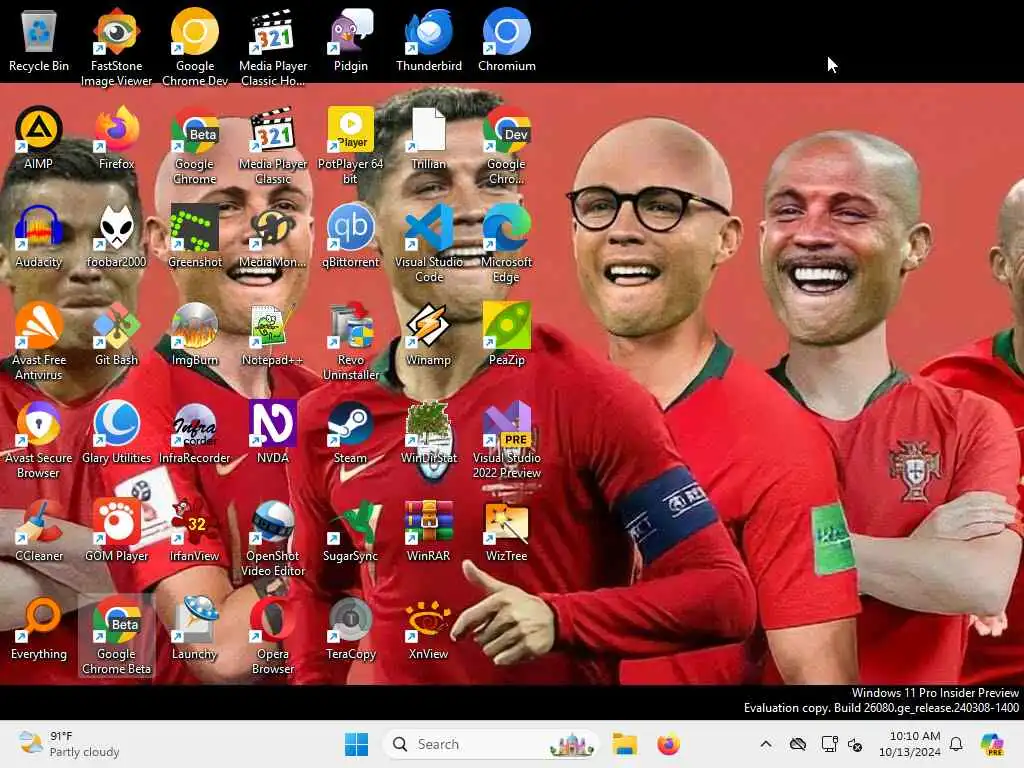Open the Windows Start menu
The image size is (1024, 768).
[x=357, y=744]
